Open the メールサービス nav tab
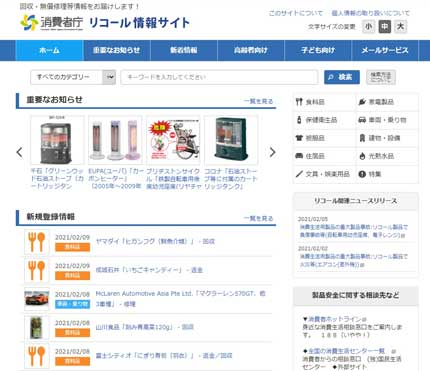The image size is (430, 371). [x=385, y=50]
